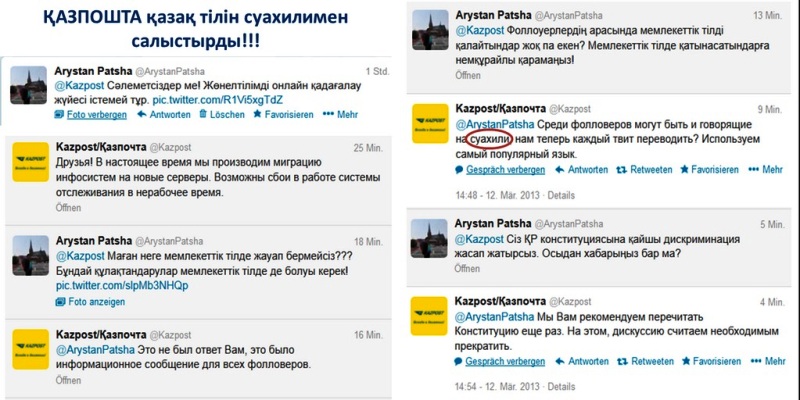Open the @ArystanPatsha mention in 16 Min. tweet
The height and width of the screenshot is (400, 800).
tap(95, 351)
